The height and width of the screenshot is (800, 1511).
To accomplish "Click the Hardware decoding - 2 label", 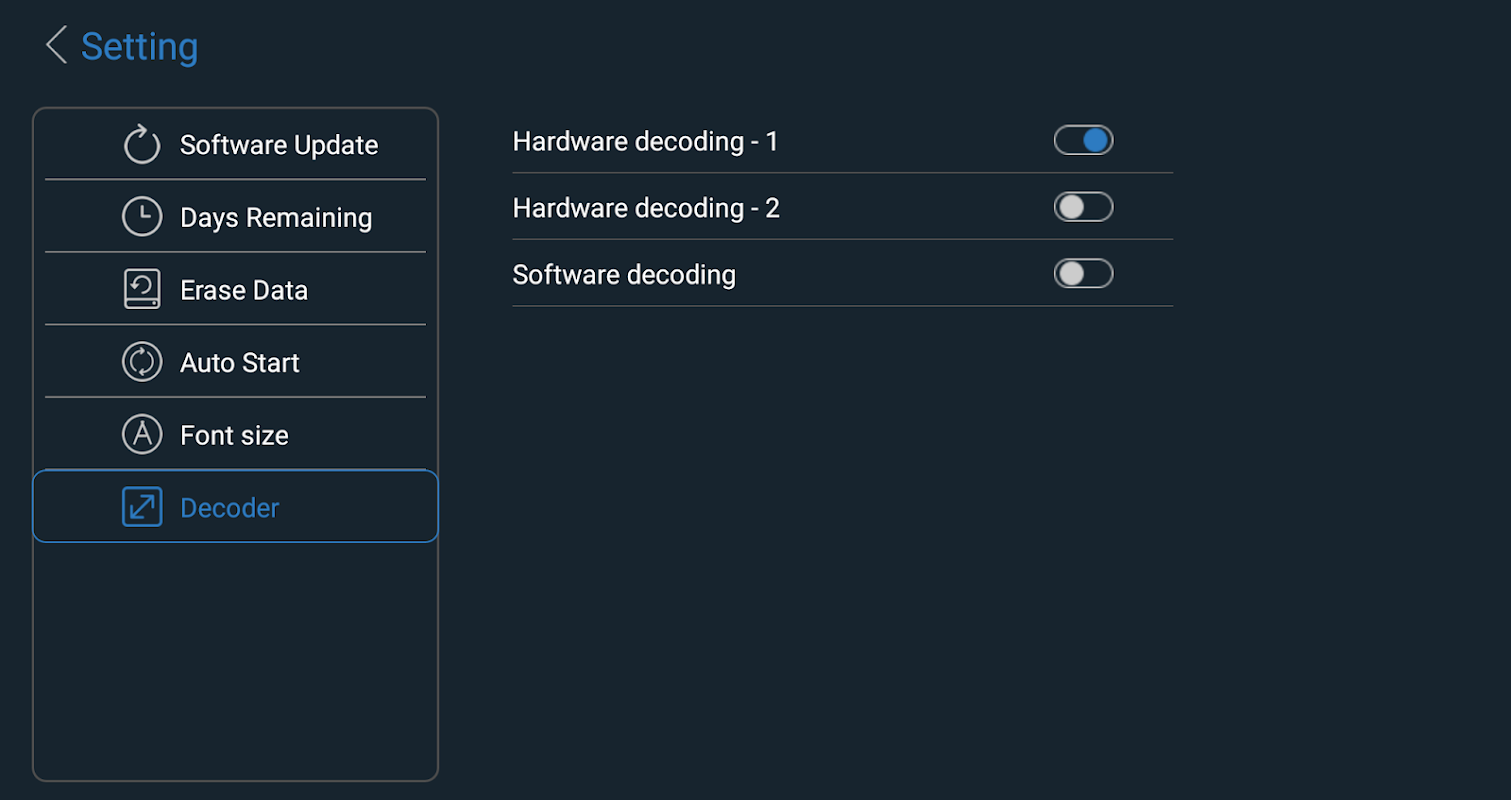I will 646,208.
